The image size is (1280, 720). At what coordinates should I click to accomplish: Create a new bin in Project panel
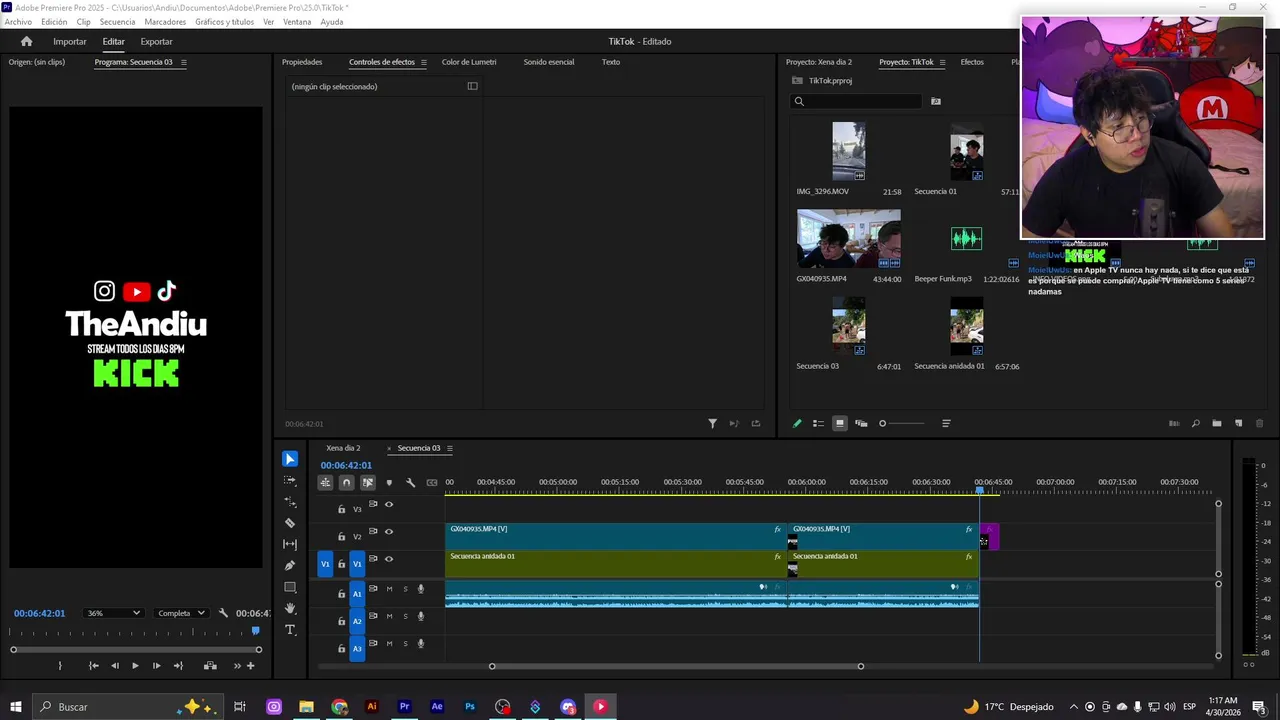[1217, 424]
